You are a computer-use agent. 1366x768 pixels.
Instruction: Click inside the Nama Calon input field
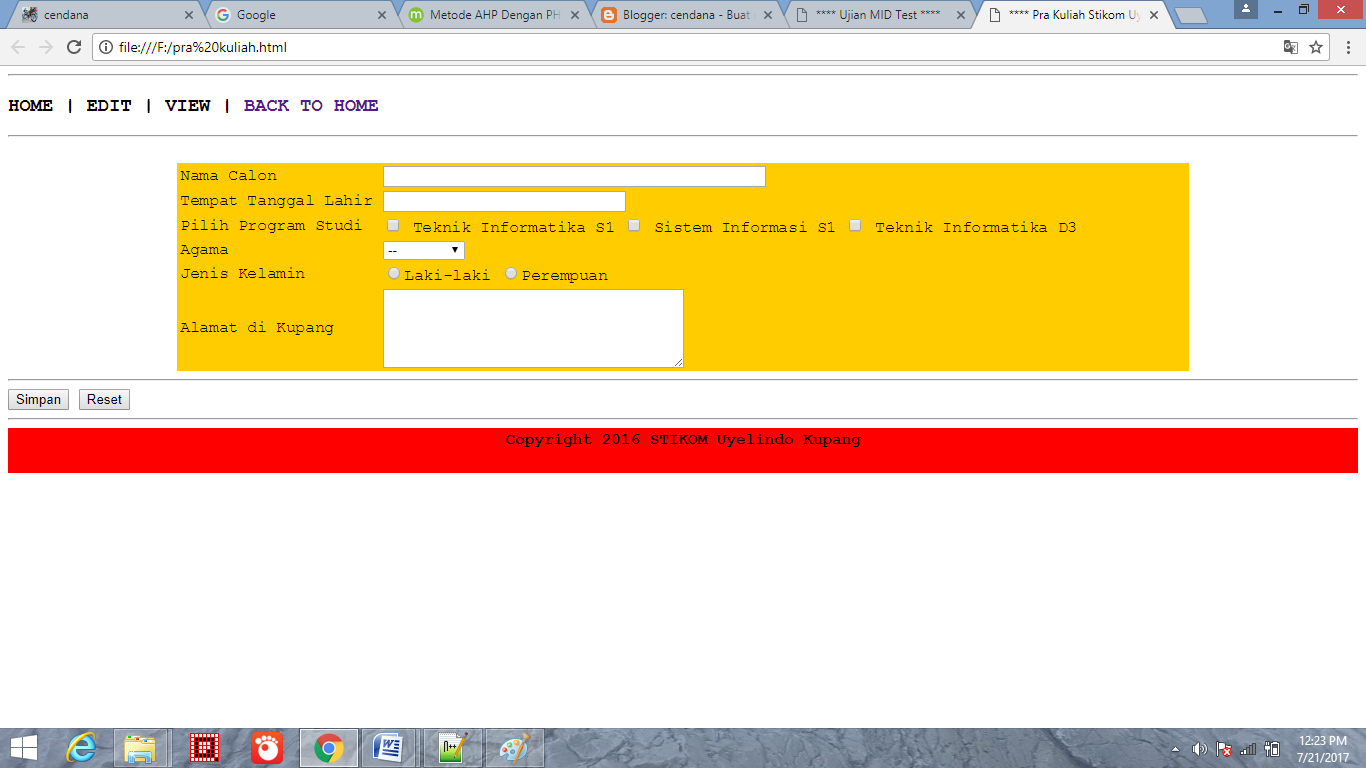(573, 175)
